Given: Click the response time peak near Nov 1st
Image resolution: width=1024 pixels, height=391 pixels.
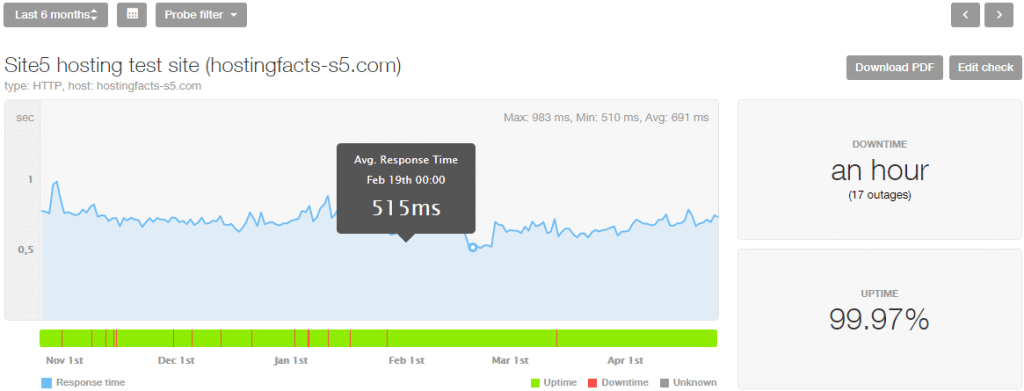Looking at the screenshot, I should [x=57, y=182].
